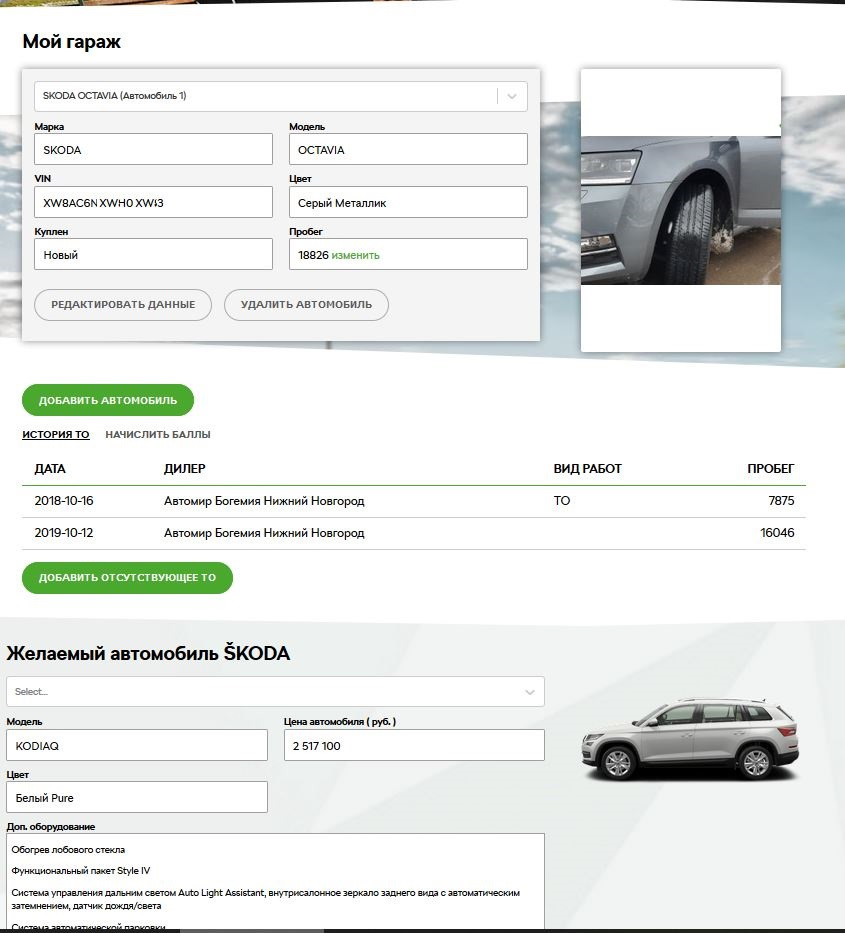Click the dealer name in the 2018-10-16 row
This screenshot has height=933, width=845.
point(264,501)
